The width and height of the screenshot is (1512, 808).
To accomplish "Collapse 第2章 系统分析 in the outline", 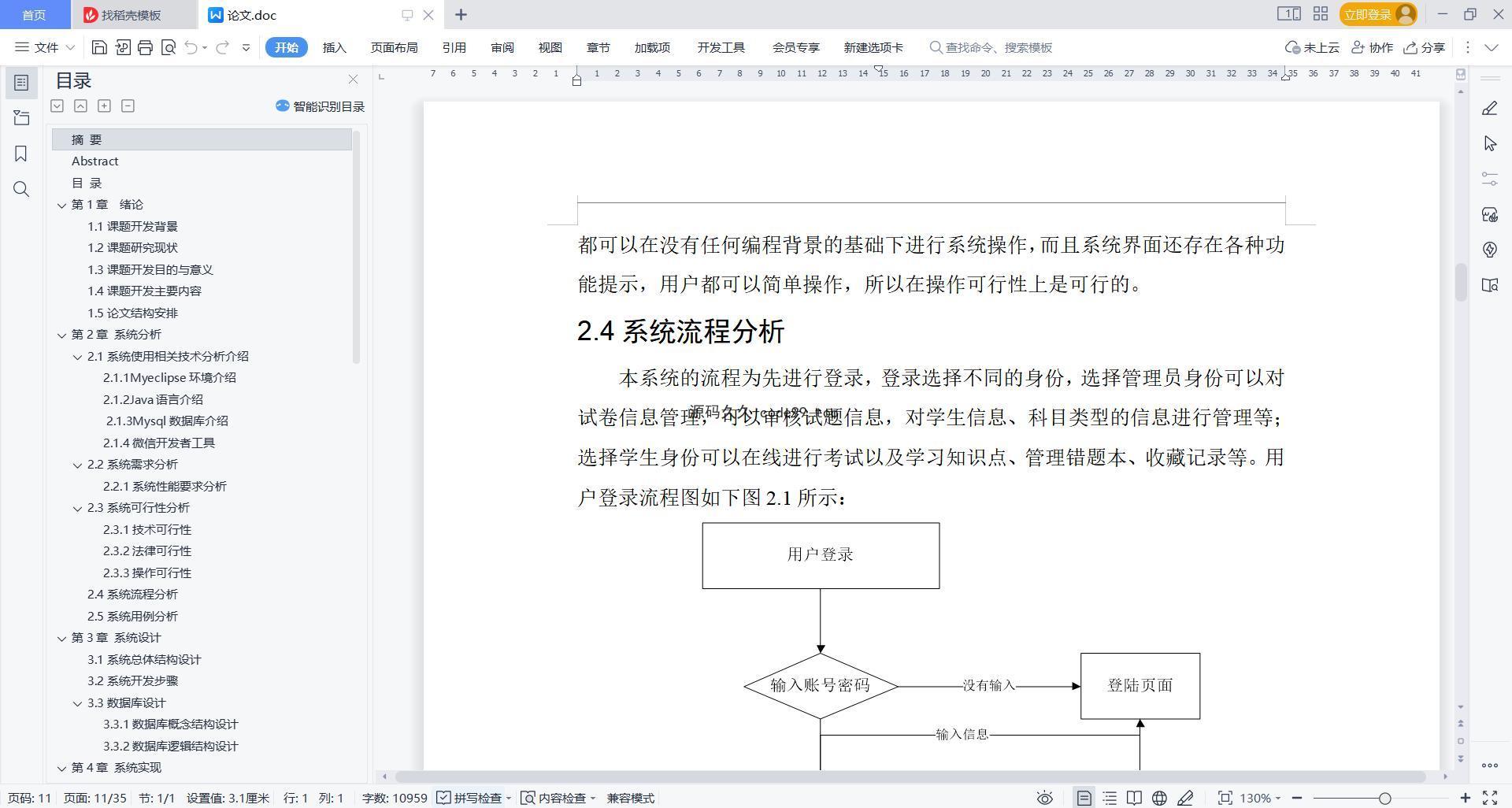I will click(61, 335).
